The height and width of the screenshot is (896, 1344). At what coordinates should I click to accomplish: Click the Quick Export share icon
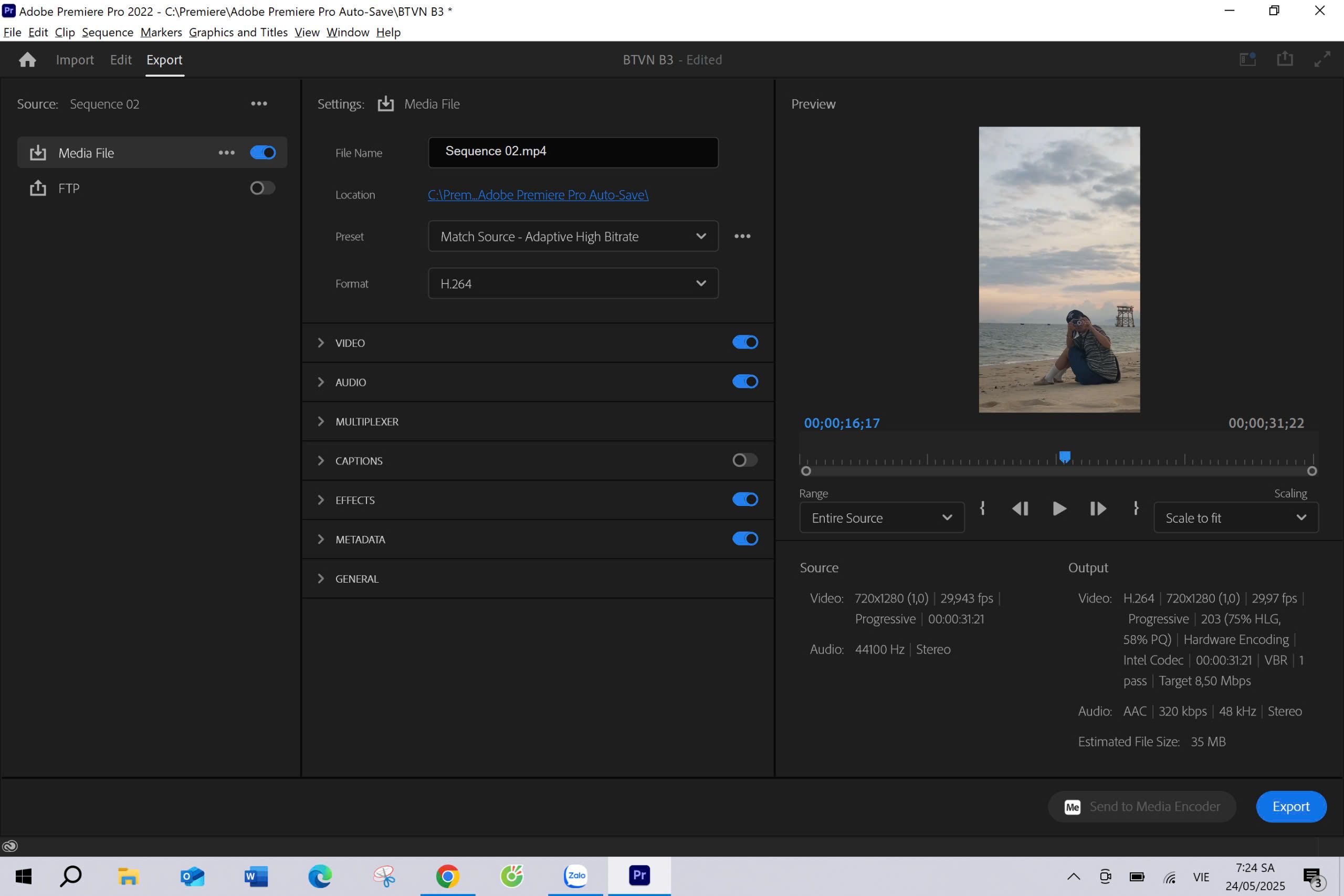(x=1285, y=59)
